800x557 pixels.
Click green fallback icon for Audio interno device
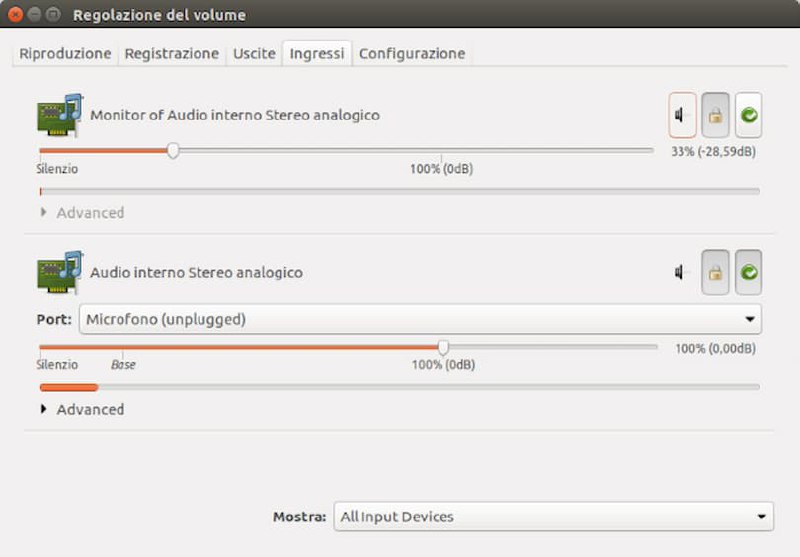point(748,272)
